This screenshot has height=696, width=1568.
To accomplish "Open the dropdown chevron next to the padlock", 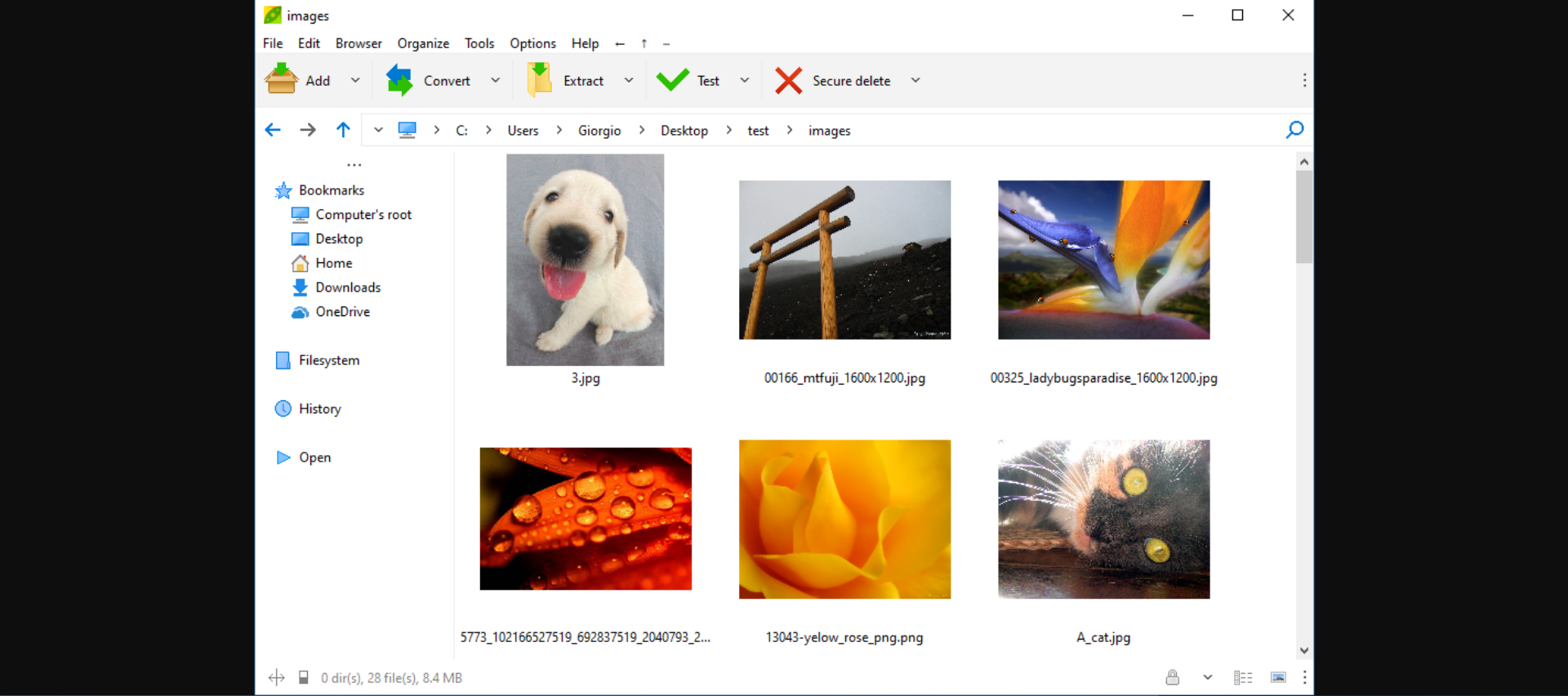I will tap(1208, 677).
